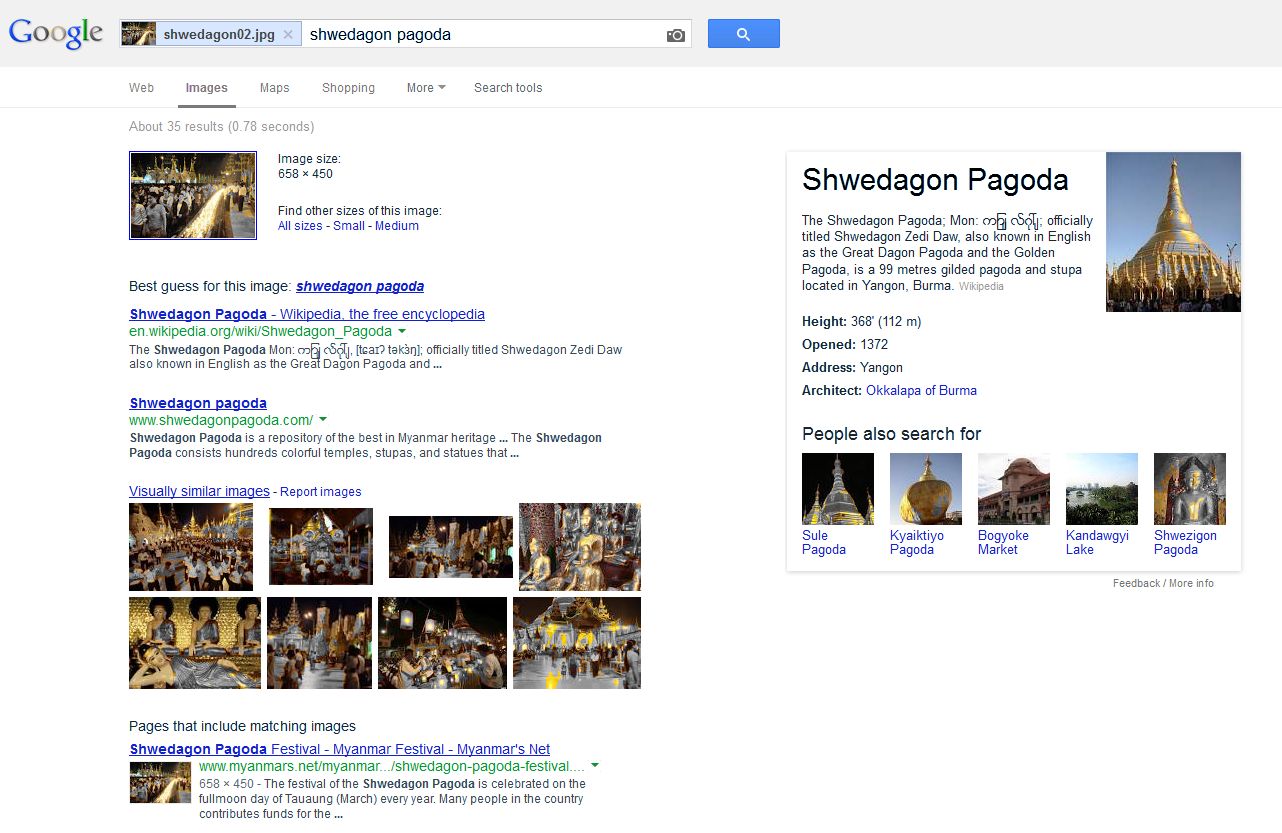
Task: Open the Shopping tab
Action: tap(348, 88)
